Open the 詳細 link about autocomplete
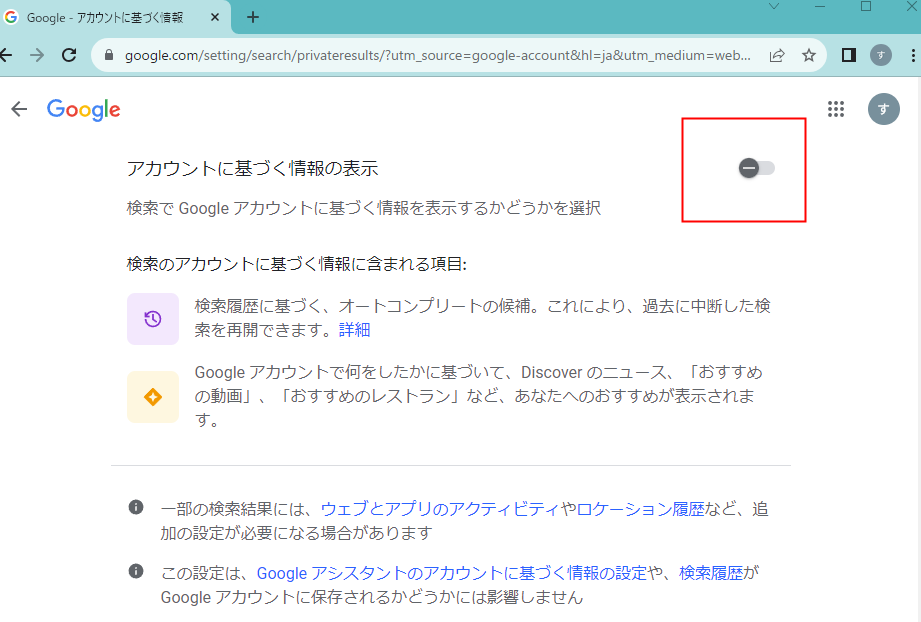Viewport: 921px width, 622px height. tap(355, 330)
